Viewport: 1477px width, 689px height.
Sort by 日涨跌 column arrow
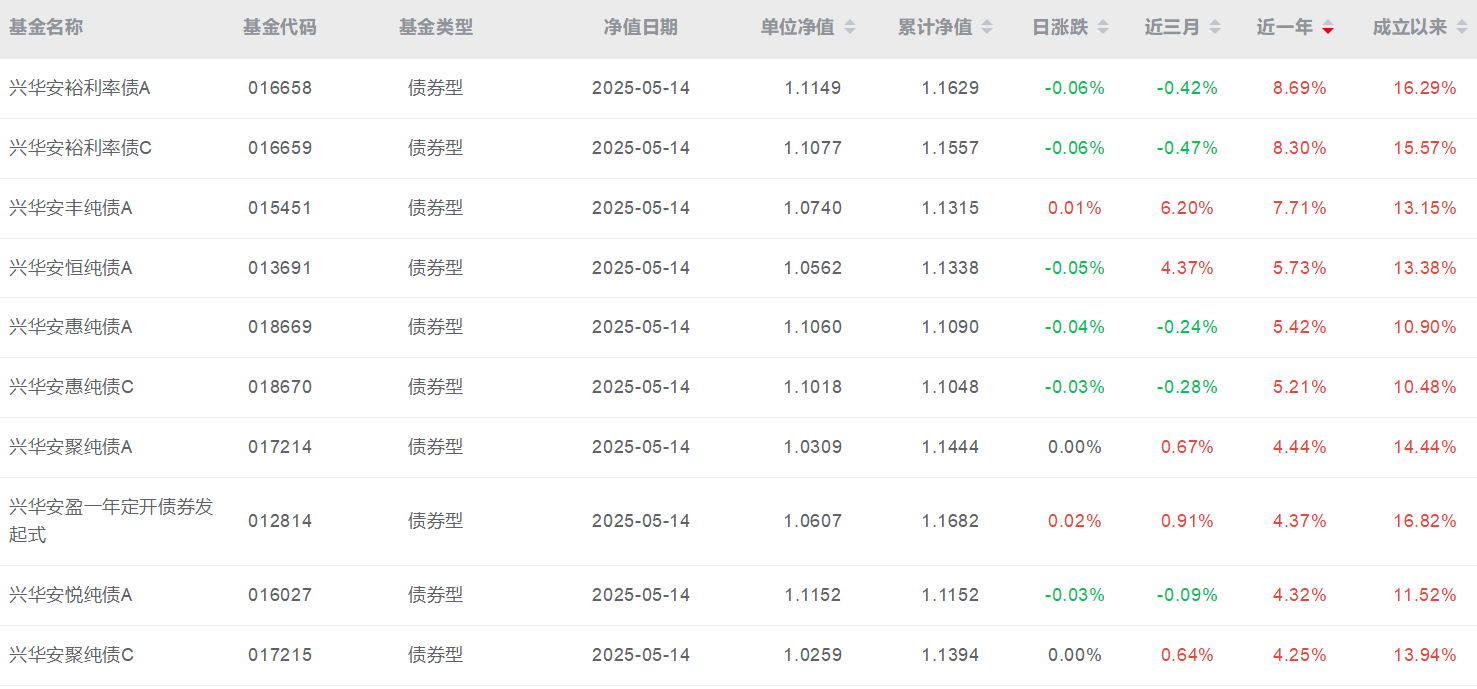pyautogui.click(x=1103, y=28)
